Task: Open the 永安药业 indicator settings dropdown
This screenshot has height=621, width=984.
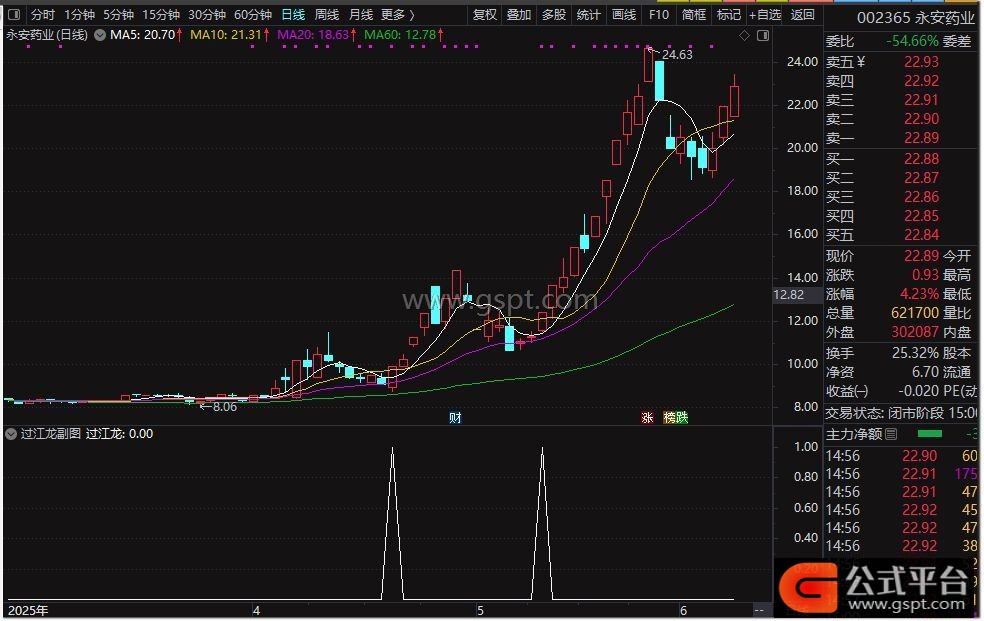Action: click(100, 35)
